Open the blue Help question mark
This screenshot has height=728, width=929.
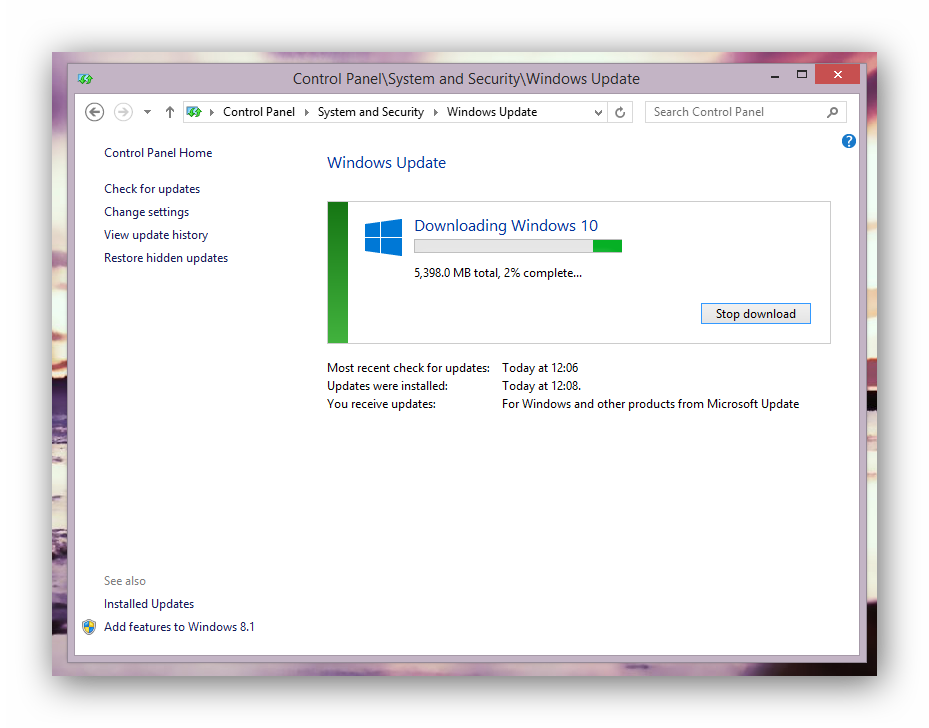(848, 141)
